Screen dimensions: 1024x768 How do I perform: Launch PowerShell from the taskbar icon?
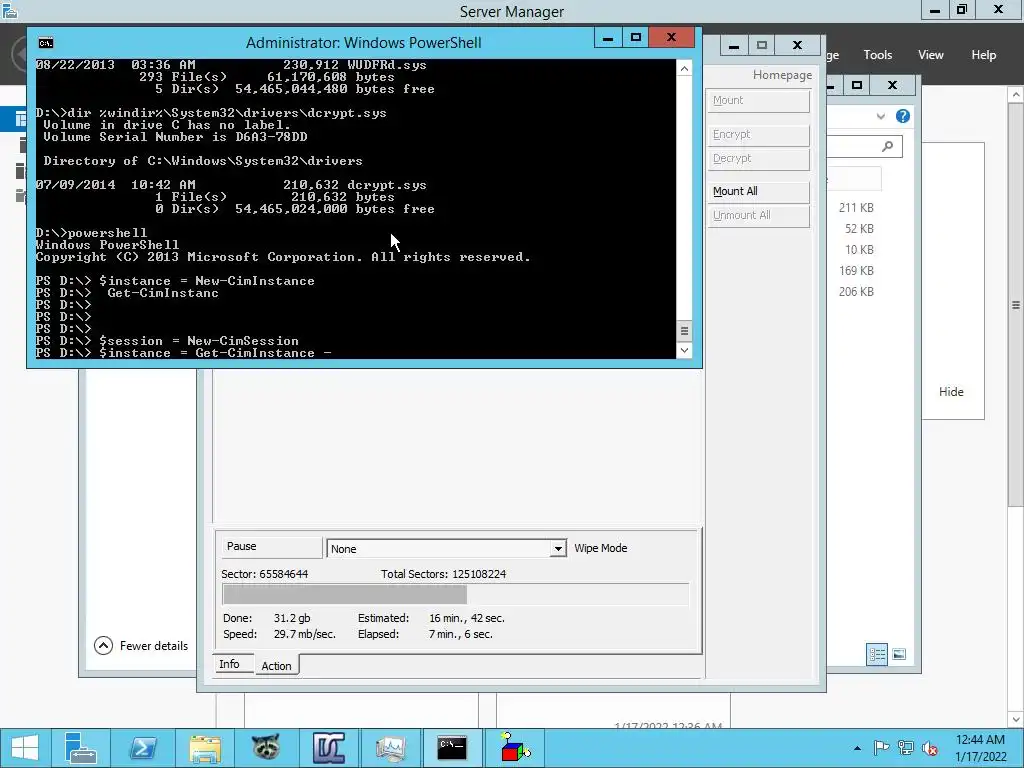[142, 748]
